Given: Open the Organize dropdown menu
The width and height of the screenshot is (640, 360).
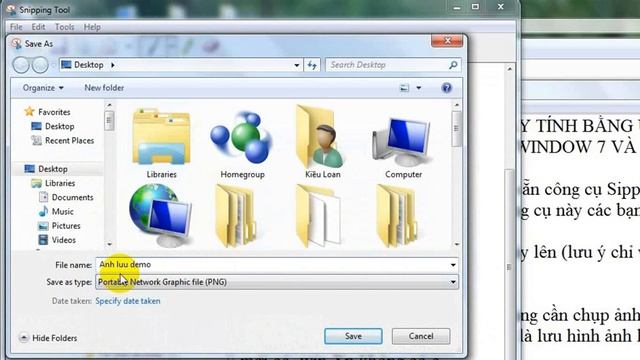Looking at the screenshot, I should tap(43, 88).
